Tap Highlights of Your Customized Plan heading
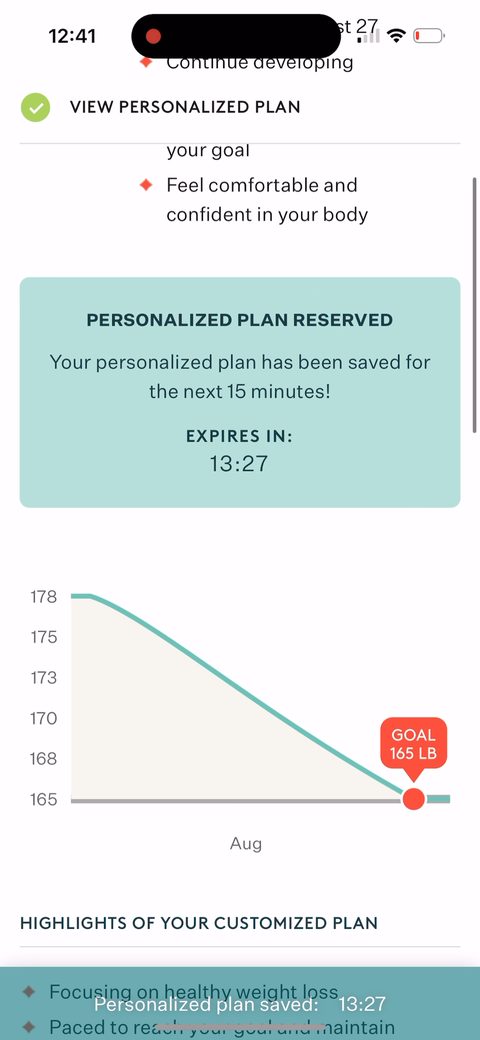Screen dimensions: 480x1040 [199, 923]
